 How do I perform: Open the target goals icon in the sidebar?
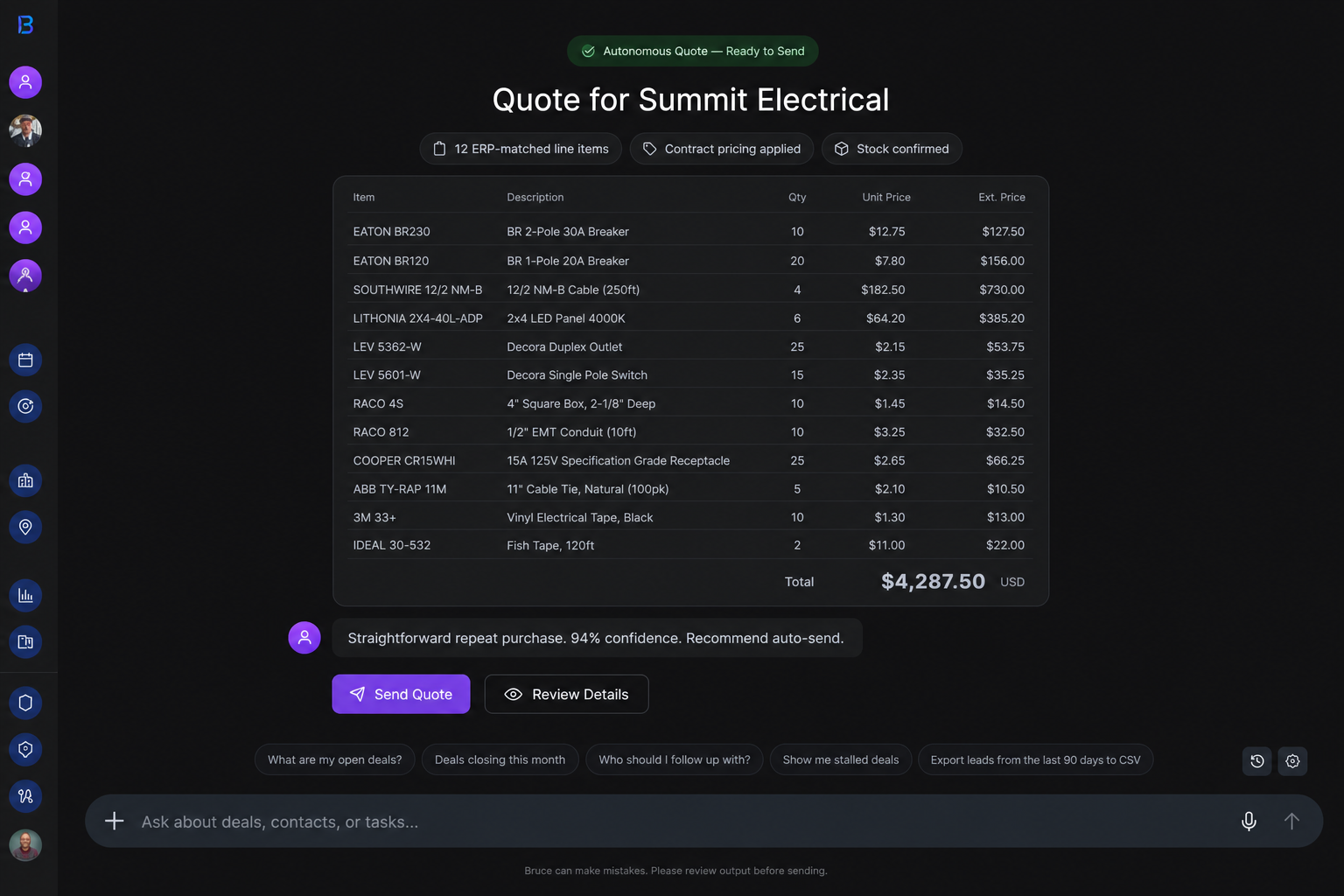pyautogui.click(x=25, y=406)
